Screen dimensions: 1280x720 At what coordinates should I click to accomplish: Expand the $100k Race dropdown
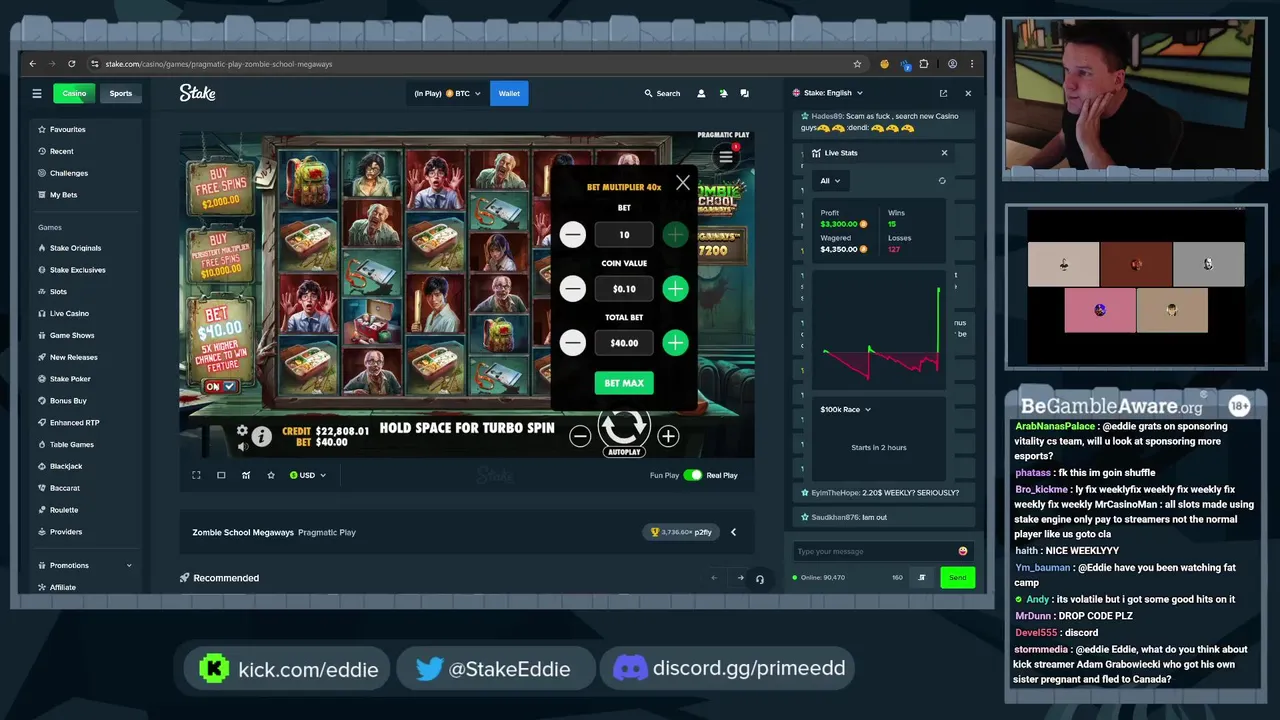pos(846,409)
